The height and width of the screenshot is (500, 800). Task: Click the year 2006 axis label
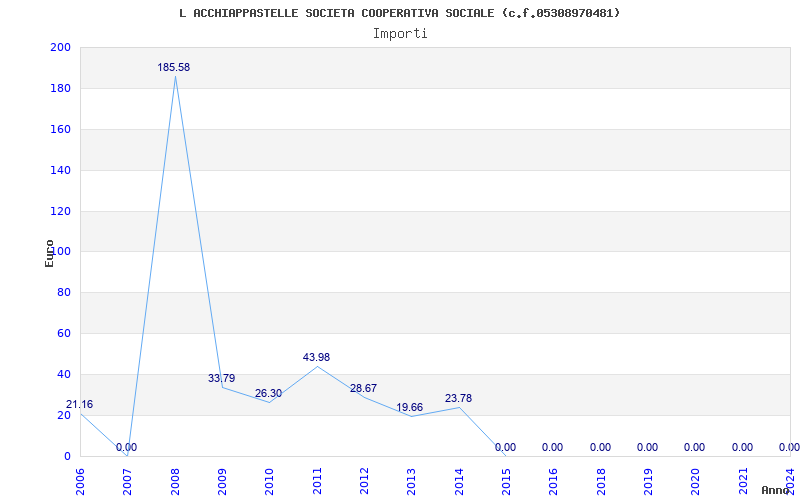80,481
